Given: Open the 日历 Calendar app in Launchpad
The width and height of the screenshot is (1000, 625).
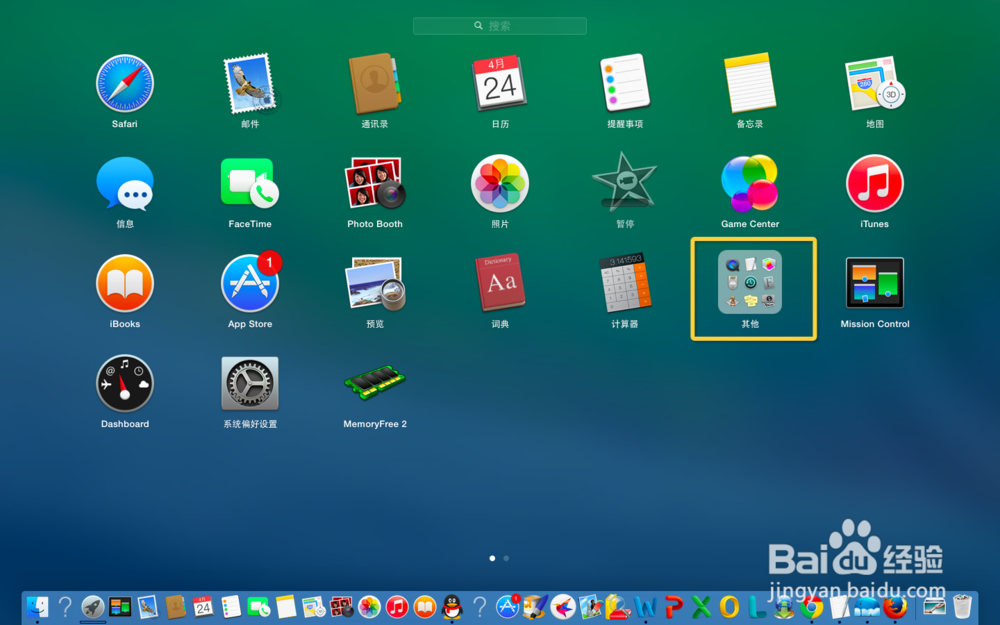Looking at the screenshot, I should pyautogui.click(x=499, y=84).
